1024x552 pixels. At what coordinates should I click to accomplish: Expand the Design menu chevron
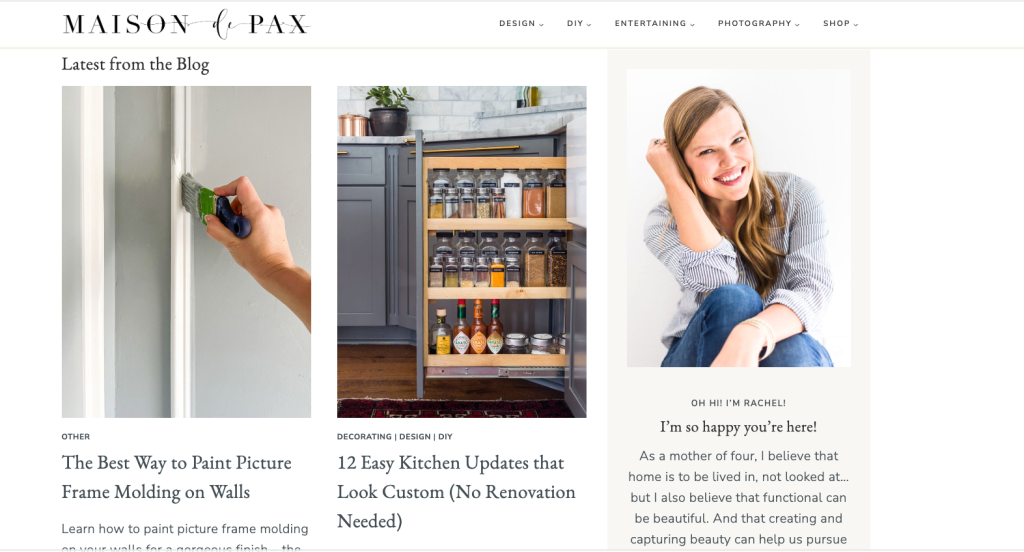(541, 24)
